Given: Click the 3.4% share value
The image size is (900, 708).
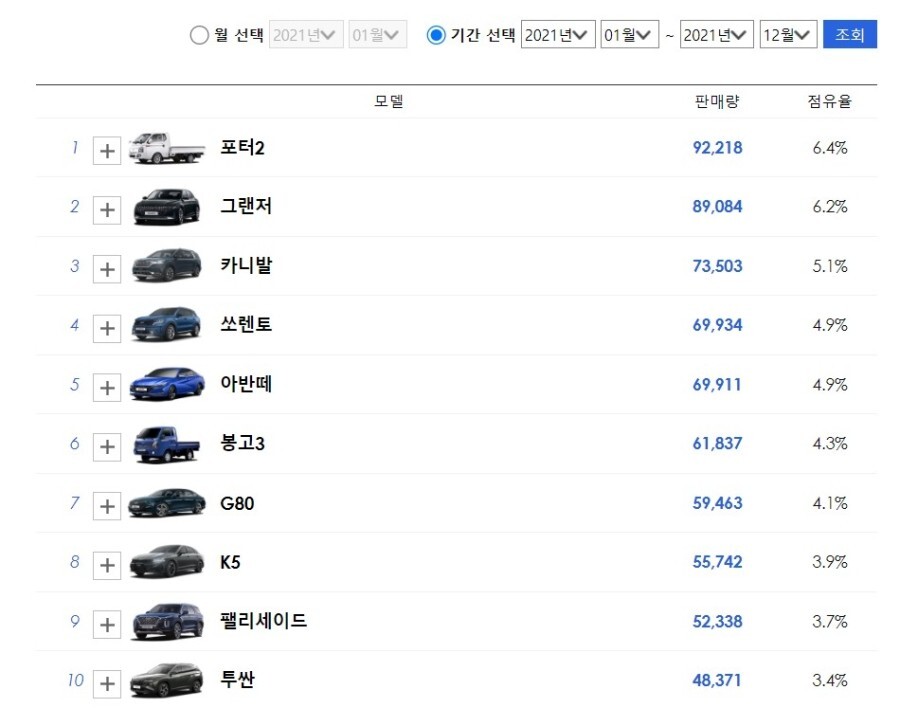Looking at the screenshot, I should point(830,681).
